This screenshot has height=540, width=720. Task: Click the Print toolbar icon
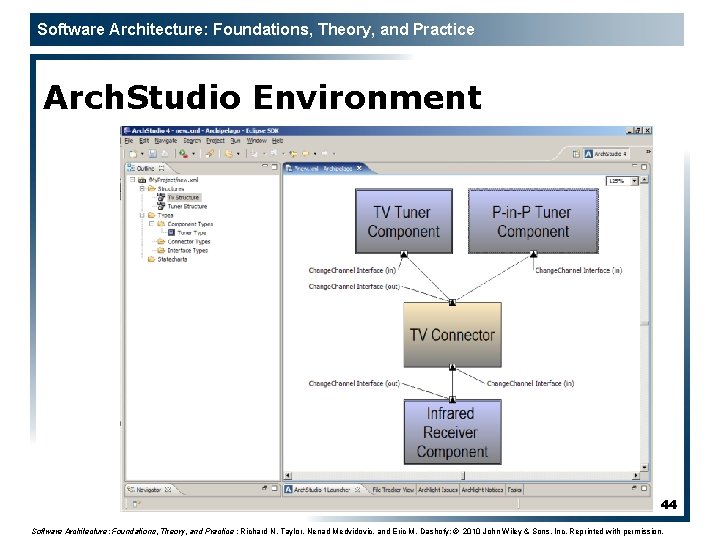point(165,154)
